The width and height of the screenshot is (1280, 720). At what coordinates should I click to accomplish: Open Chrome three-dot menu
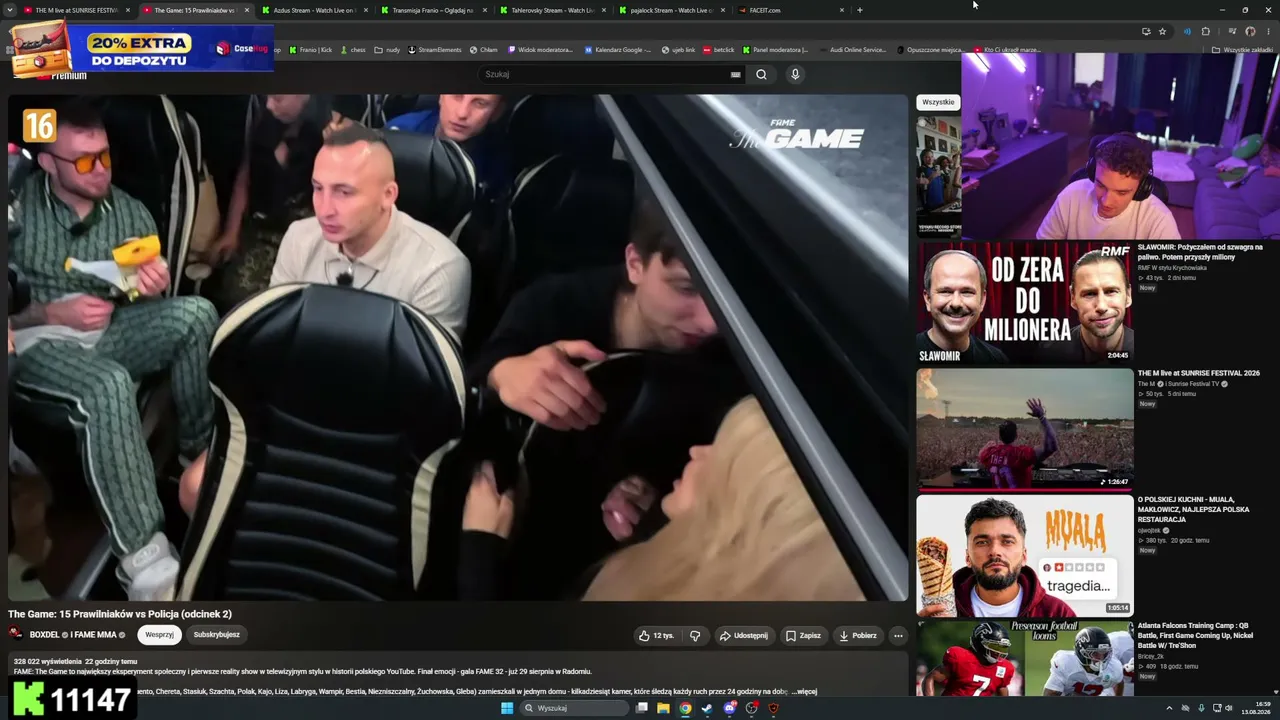tap(1268, 31)
